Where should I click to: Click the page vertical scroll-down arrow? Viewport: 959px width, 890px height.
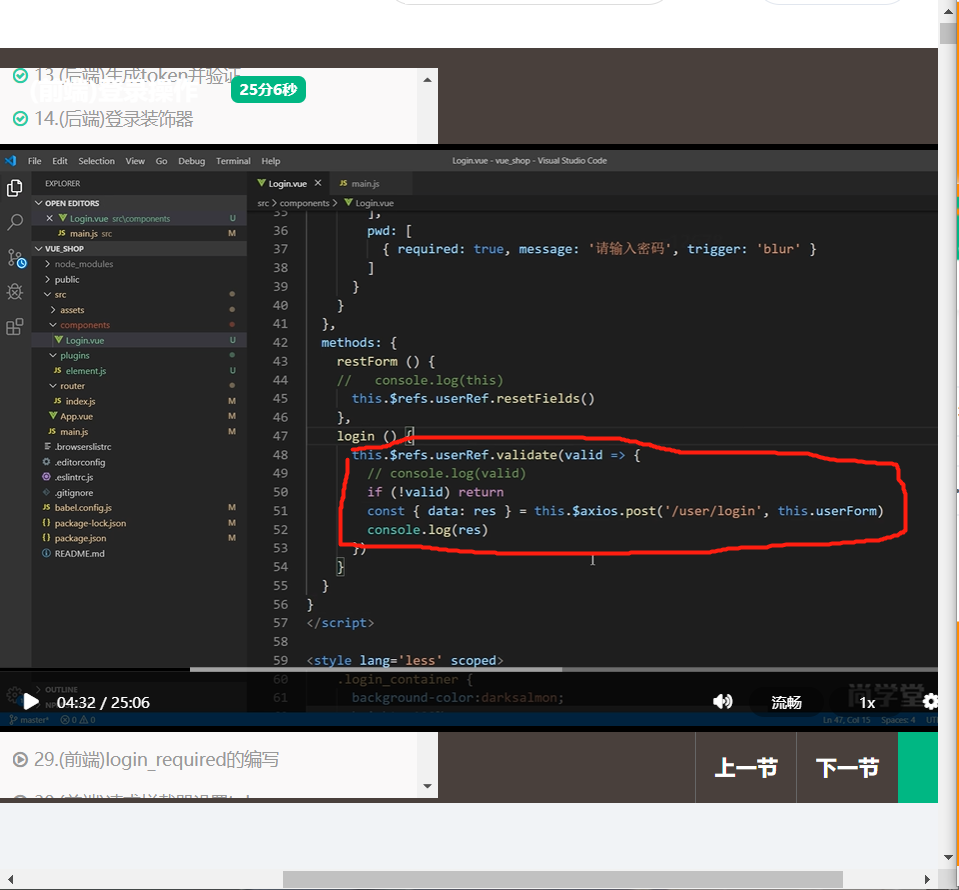point(949,857)
